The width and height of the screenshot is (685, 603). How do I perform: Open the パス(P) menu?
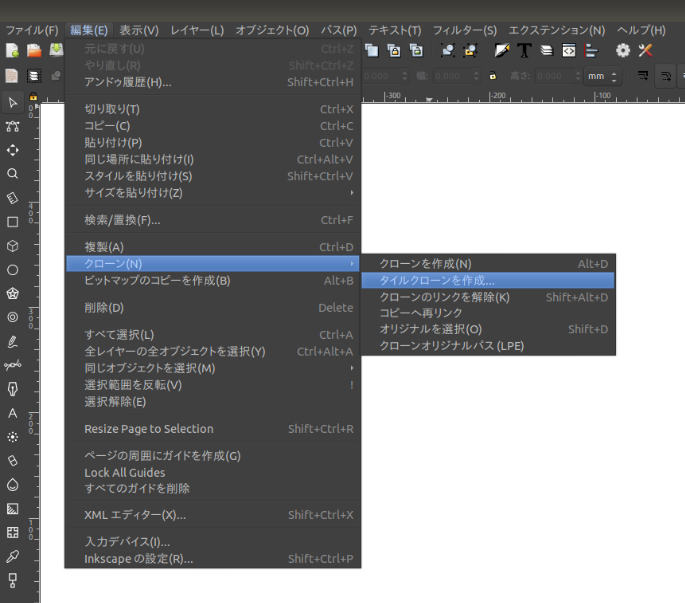339,30
